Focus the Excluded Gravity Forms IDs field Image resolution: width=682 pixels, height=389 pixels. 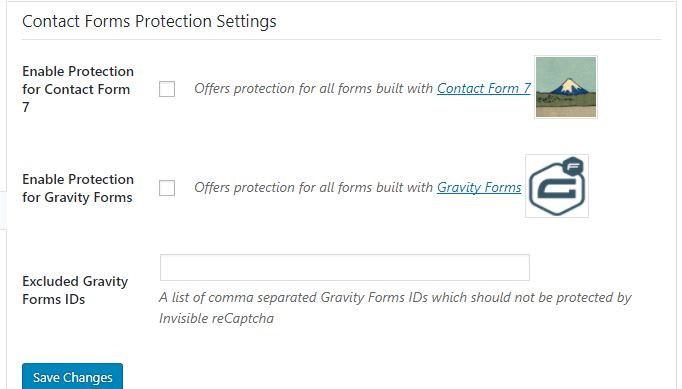(345, 268)
